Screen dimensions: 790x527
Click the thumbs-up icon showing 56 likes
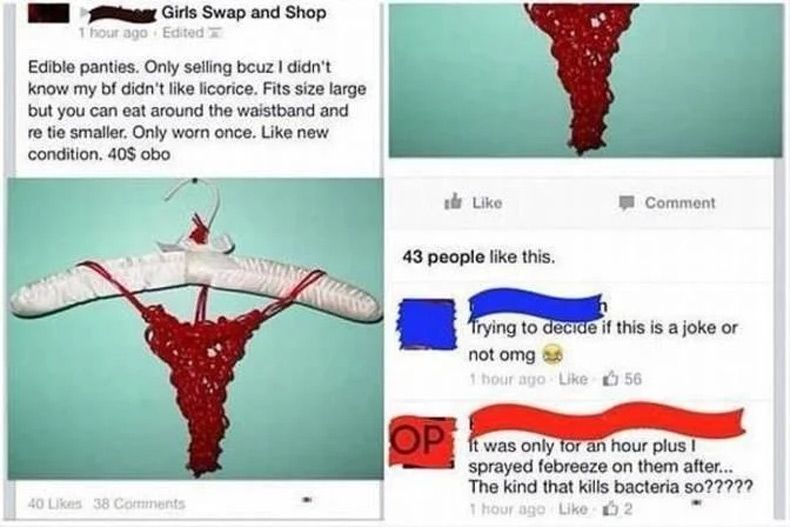(x=611, y=378)
